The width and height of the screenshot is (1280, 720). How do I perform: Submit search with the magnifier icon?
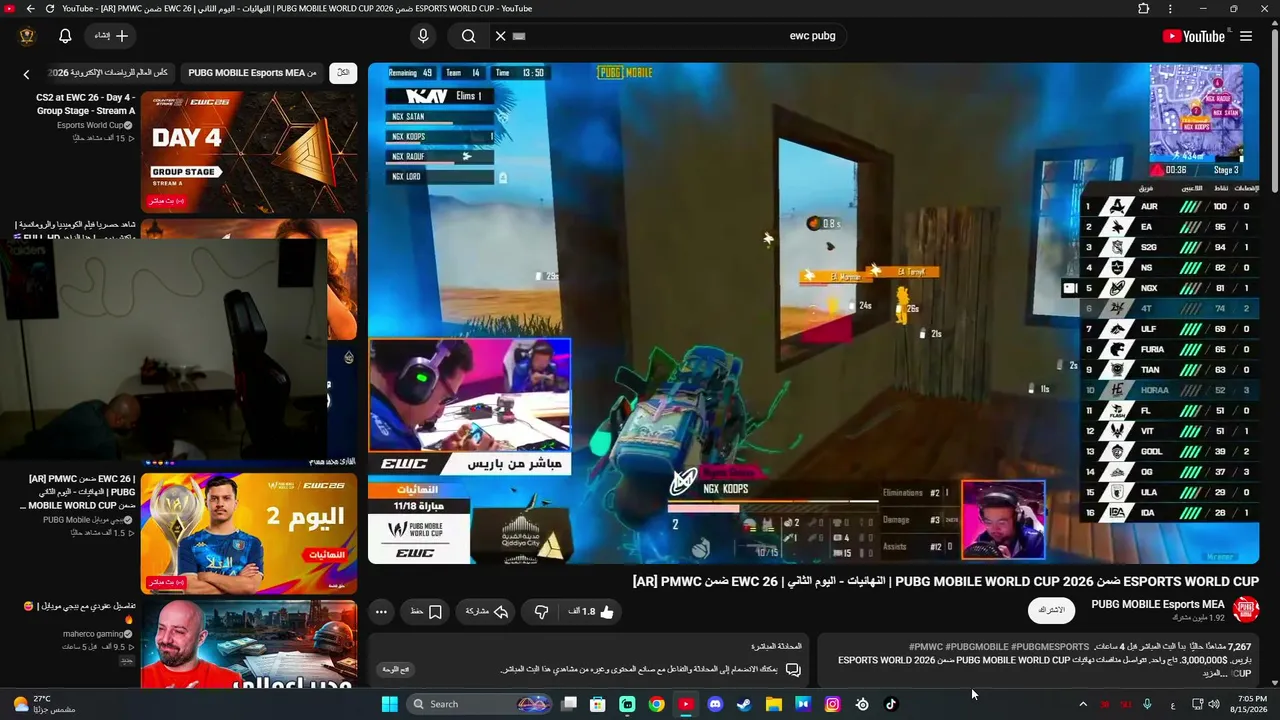coord(468,36)
